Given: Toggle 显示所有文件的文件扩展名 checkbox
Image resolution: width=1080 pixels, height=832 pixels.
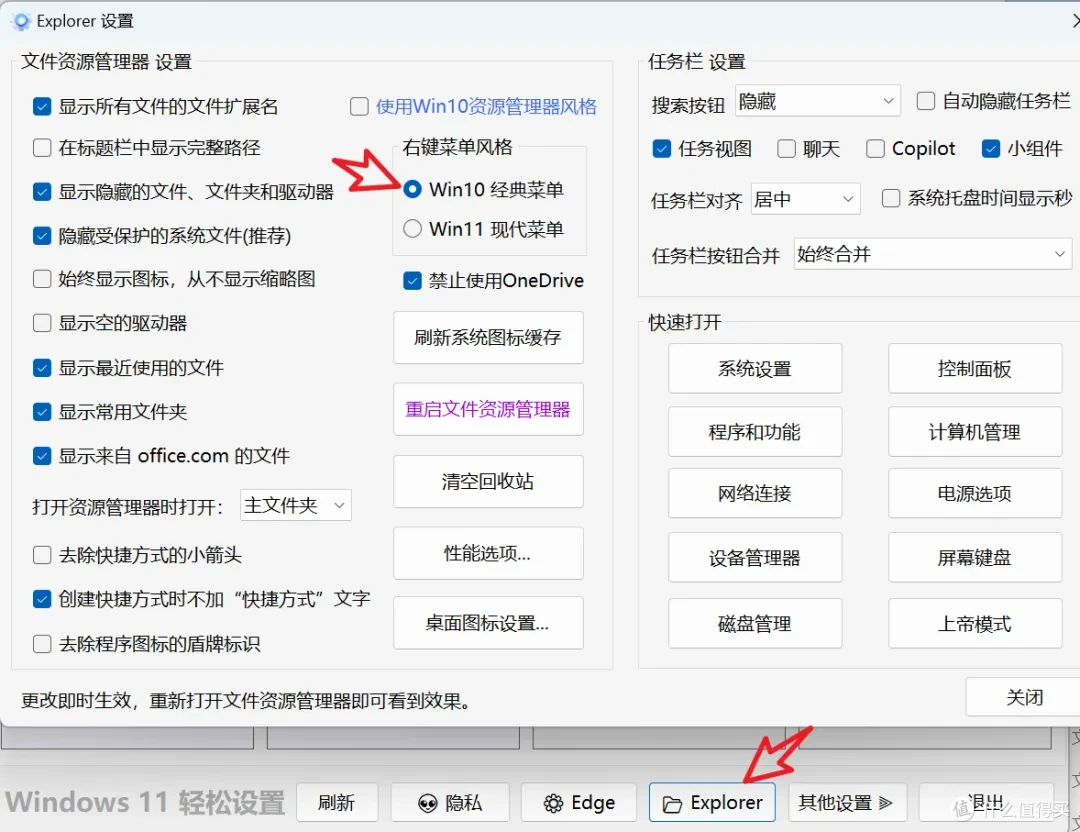Looking at the screenshot, I should click(42, 107).
